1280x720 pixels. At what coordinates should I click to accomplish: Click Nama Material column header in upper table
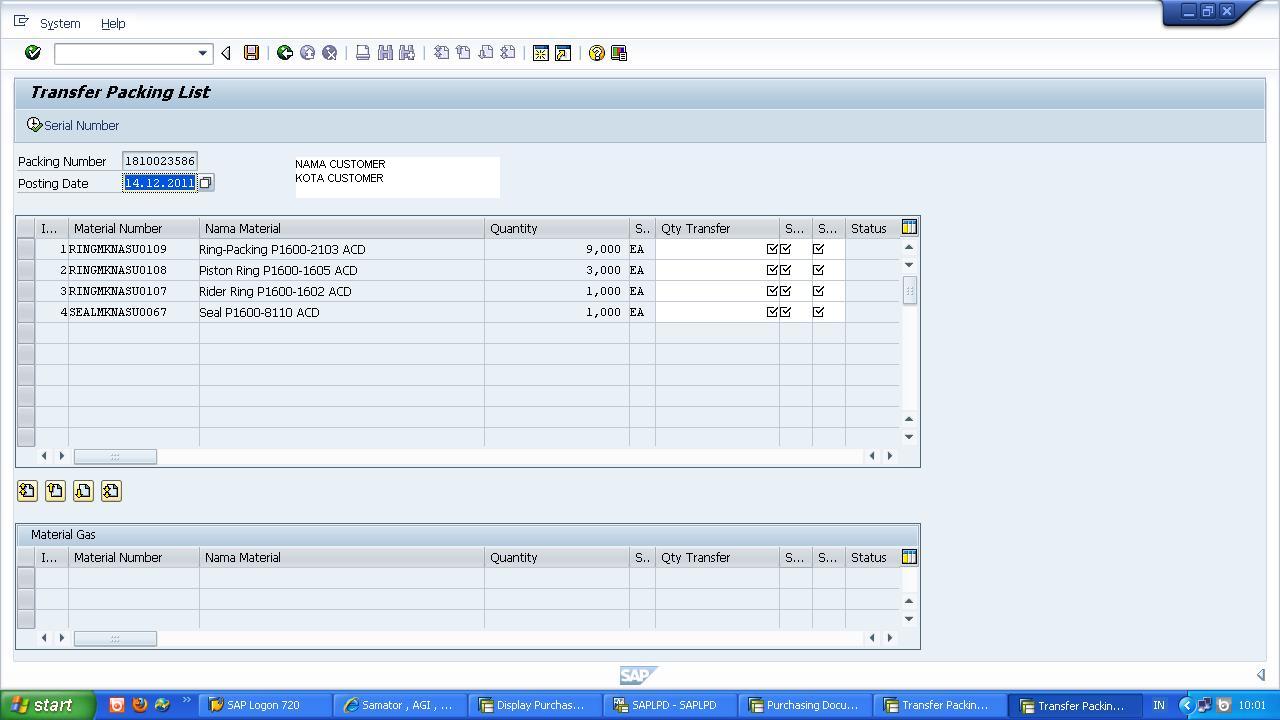tap(342, 228)
